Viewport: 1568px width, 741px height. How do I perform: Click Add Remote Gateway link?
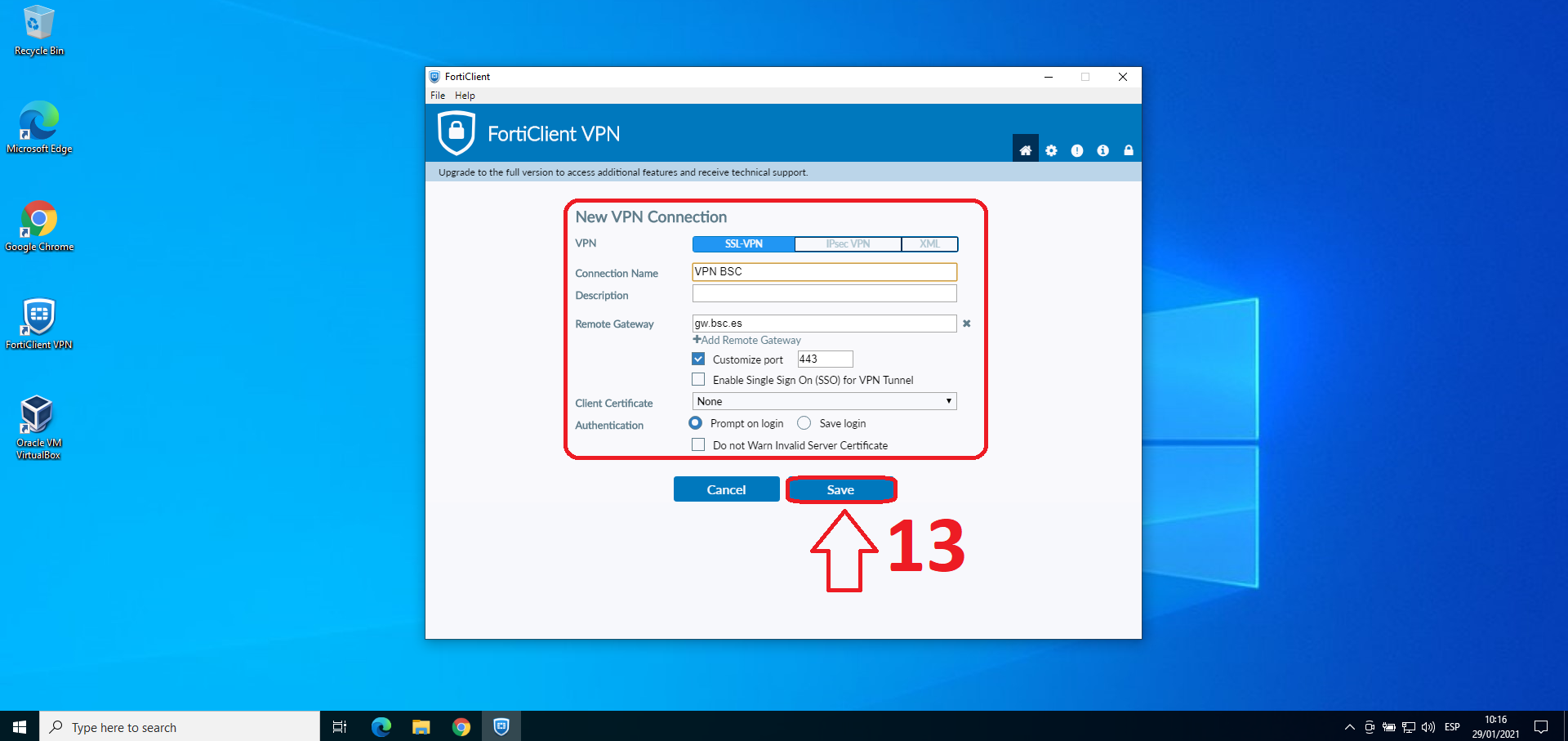click(747, 340)
